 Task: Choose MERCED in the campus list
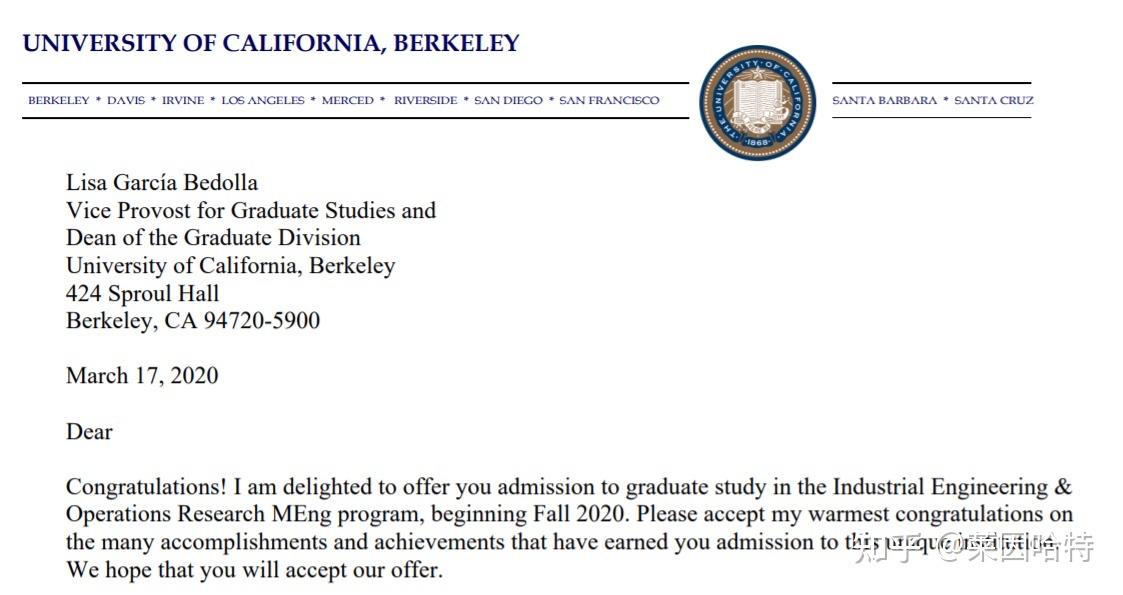347,101
